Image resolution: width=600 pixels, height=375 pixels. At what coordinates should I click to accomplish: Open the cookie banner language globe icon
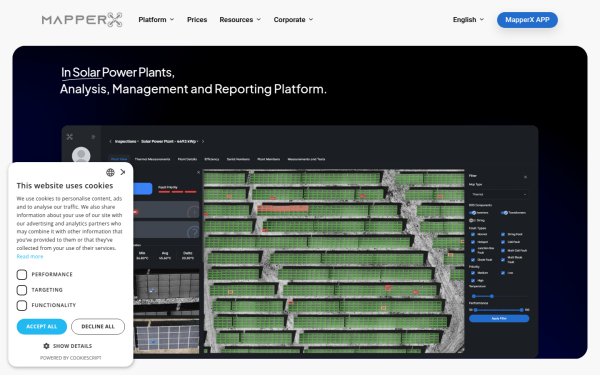pos(110,173)
